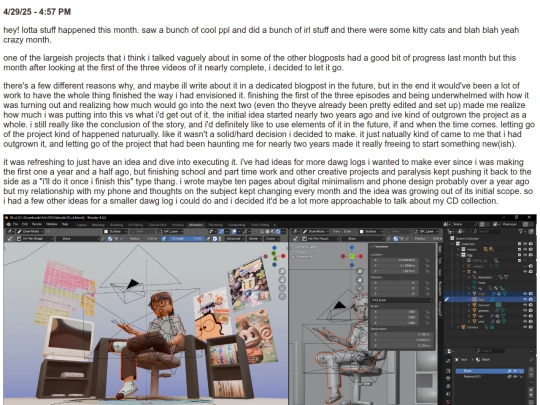Screen dimensions: 540x405
Task: Move material slot up arrow
Action: (532, 391)
